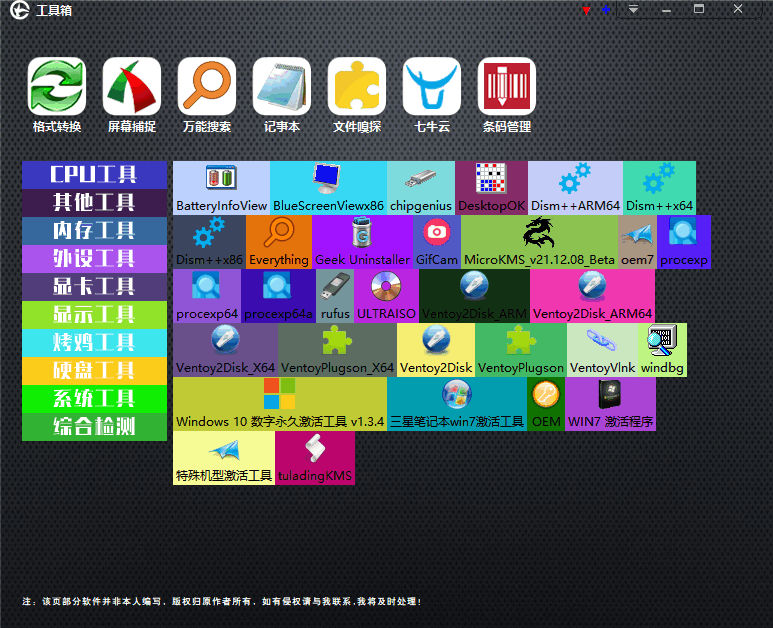This screenshot has width=773, height=628.
Task: Switch to the 外设工具 category
Action: (x=95, y=259)
